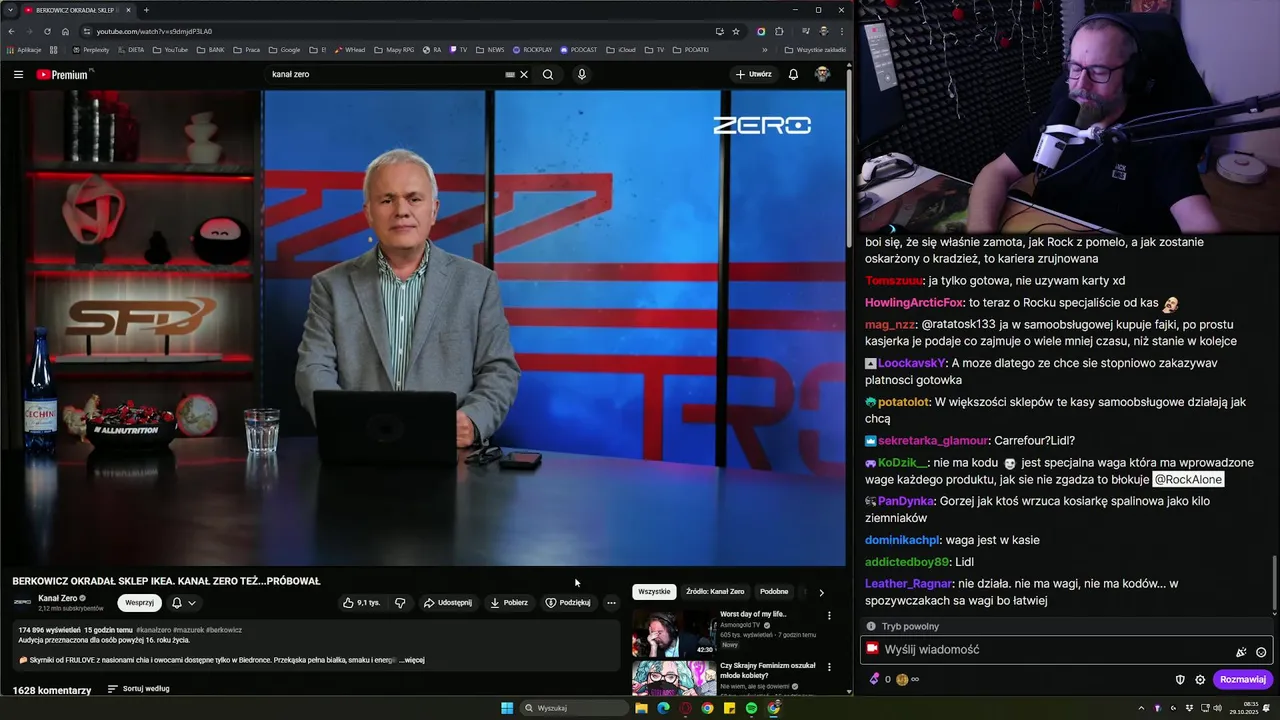This screenshot has height=720, width=1280.
Task: Open the NEWS bookmarks folder
Action: point(490,49)
